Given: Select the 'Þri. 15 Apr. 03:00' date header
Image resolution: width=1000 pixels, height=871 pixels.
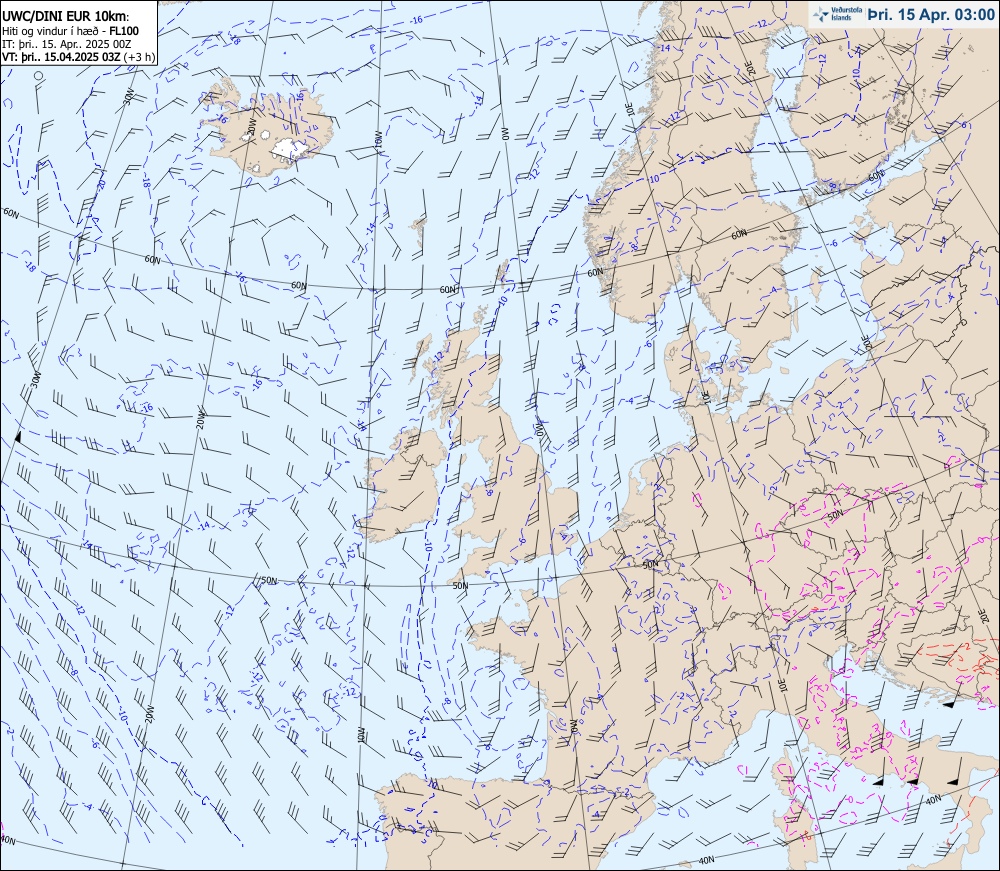Looking at the screenshot, I should [930, 15].
